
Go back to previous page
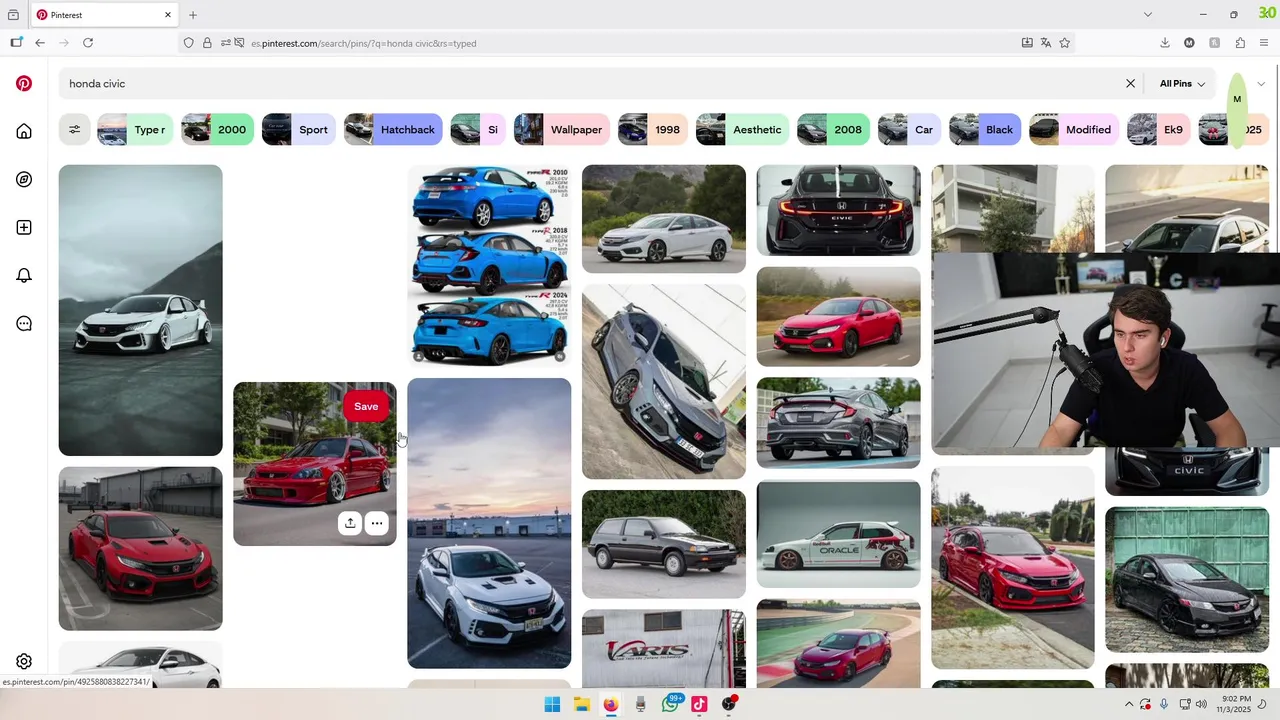[x=40, y=43]
